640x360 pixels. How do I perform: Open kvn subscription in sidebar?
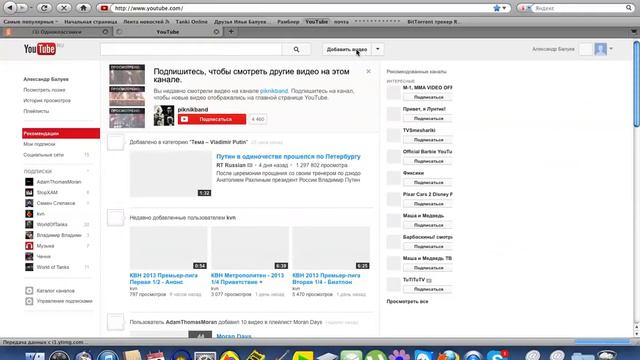pos(41,213)
